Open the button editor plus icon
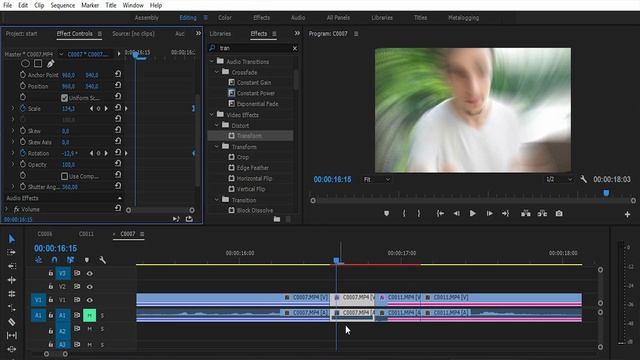 [x=627, y=214]
